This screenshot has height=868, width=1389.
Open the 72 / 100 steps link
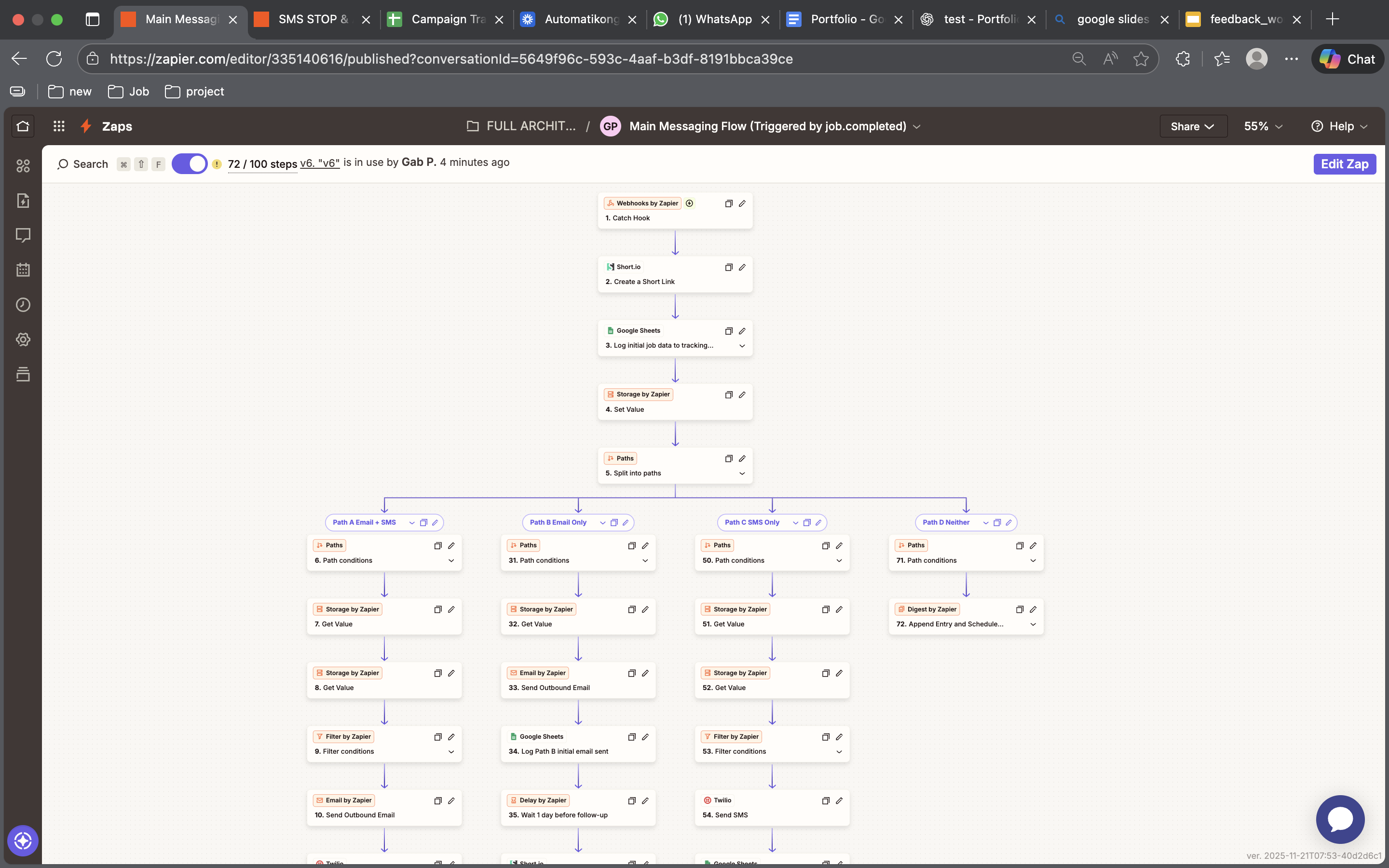click(x=262, y=163)
